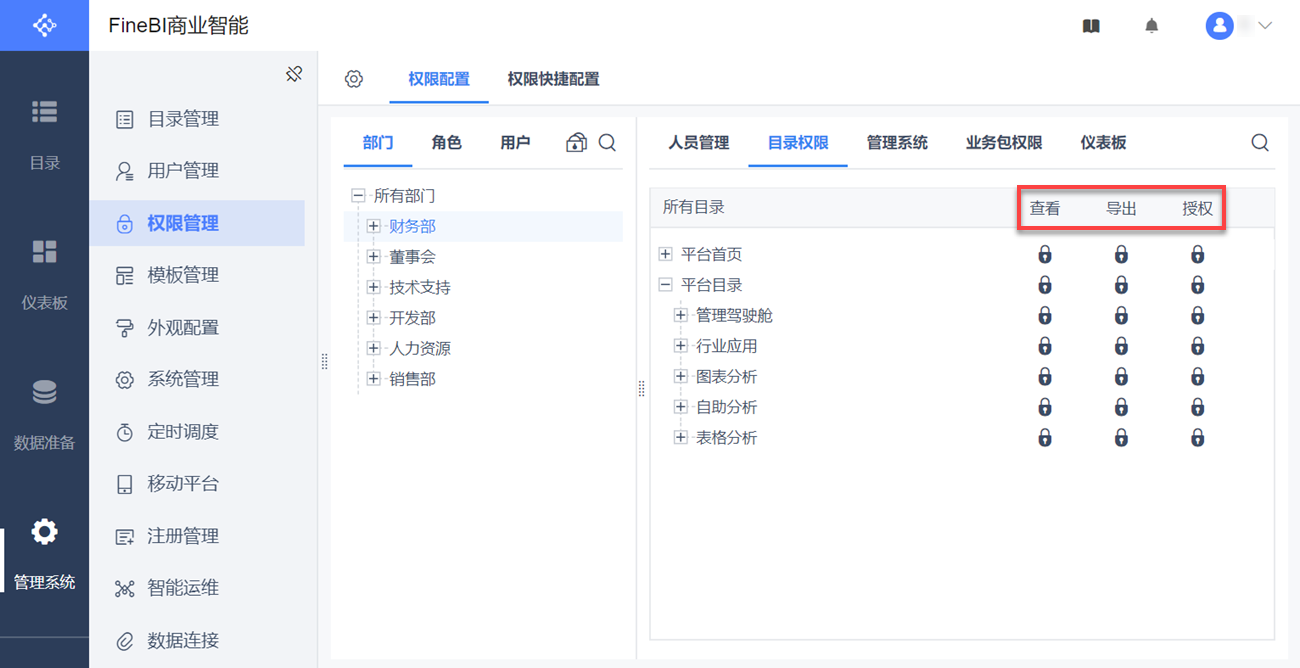Click the settings gear beside 权限配置

(354, 79)
